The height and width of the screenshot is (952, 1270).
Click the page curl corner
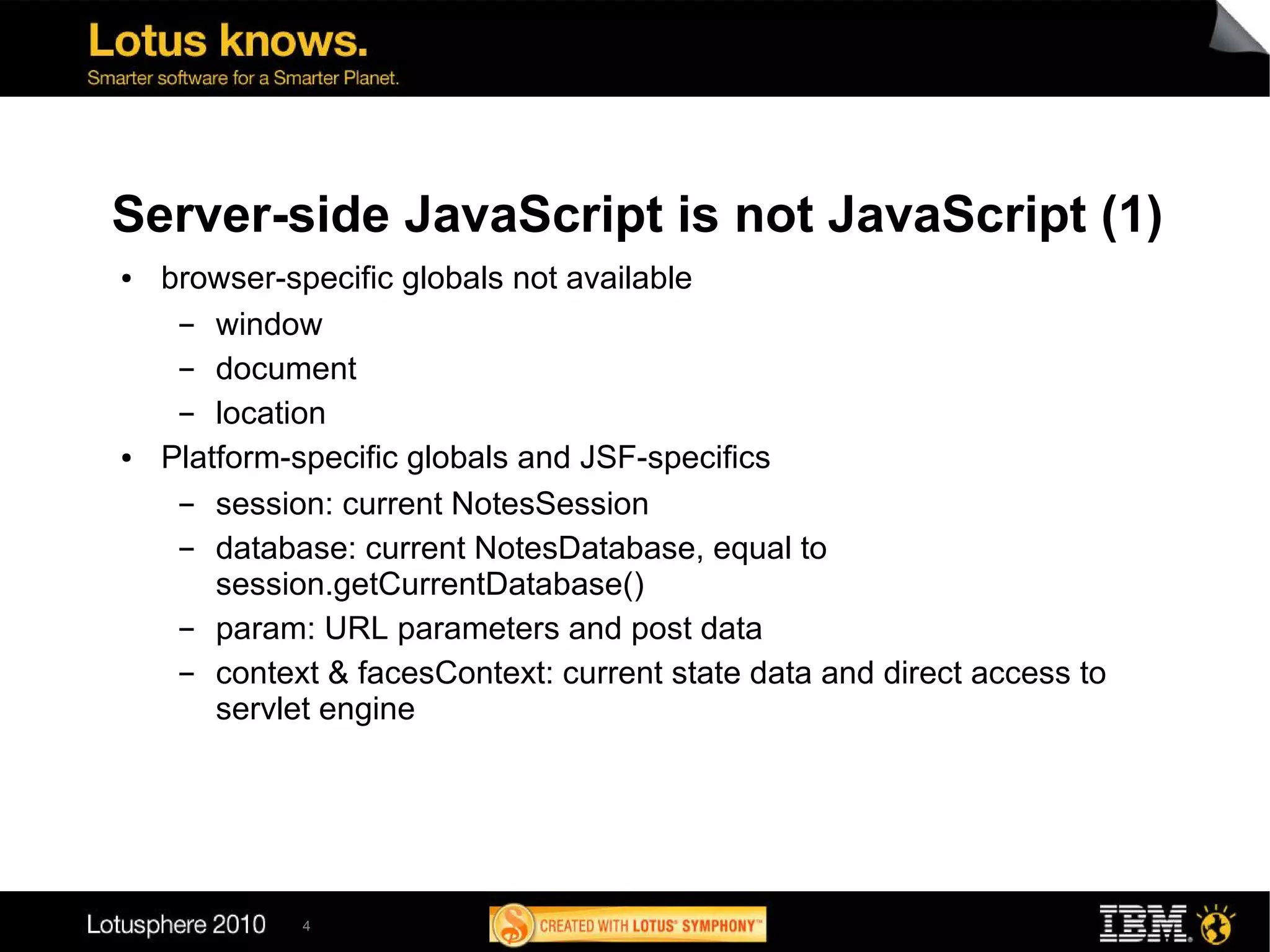pyautogui.click(x=1238, y=27)
